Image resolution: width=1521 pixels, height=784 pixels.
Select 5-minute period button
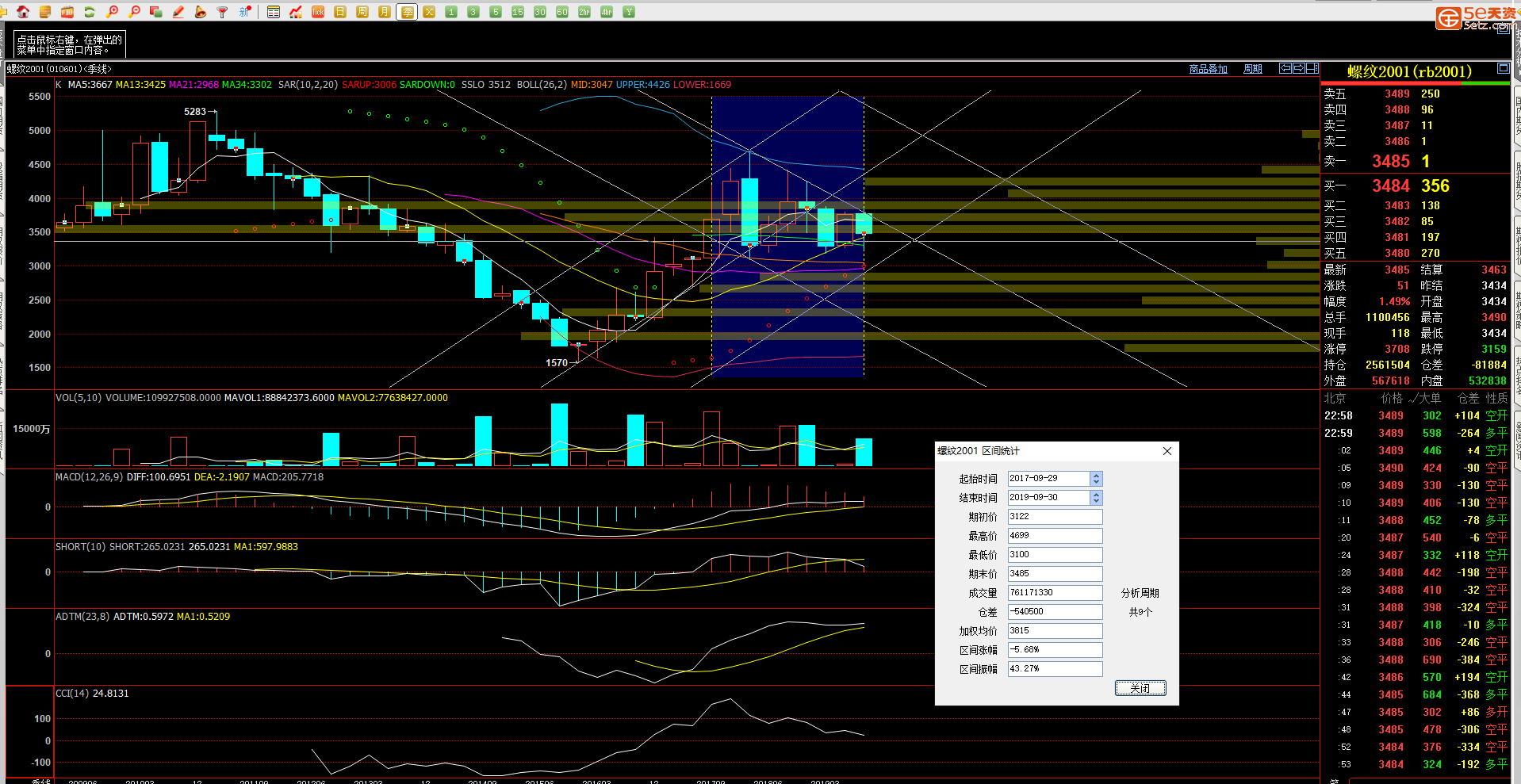point(496,12)
